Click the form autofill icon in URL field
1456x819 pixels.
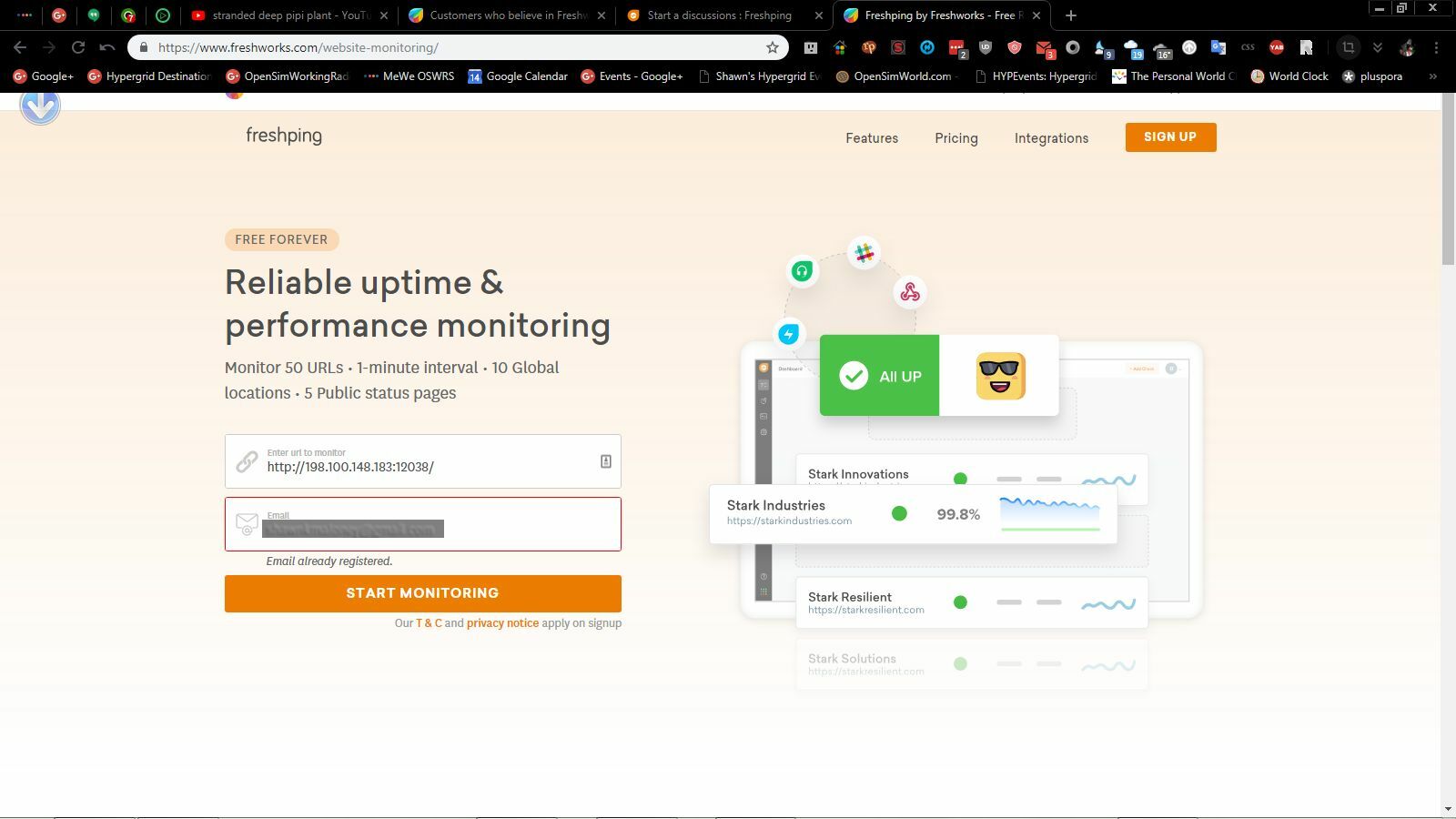(605, 461)
